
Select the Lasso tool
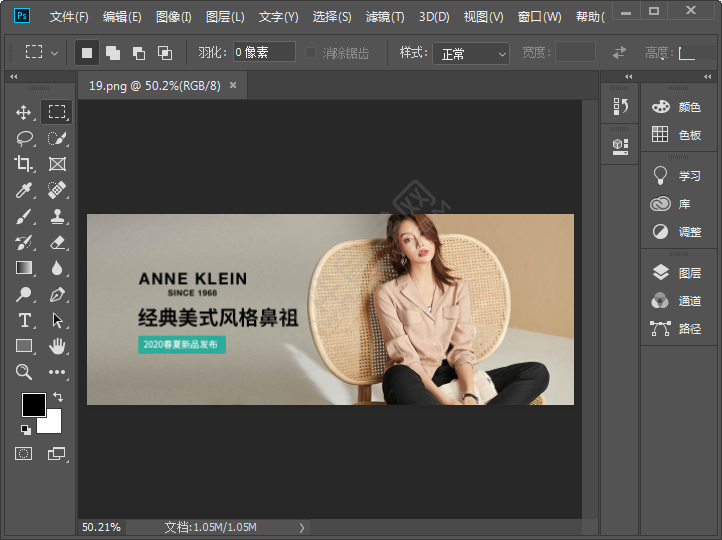[x=24, y=138]
